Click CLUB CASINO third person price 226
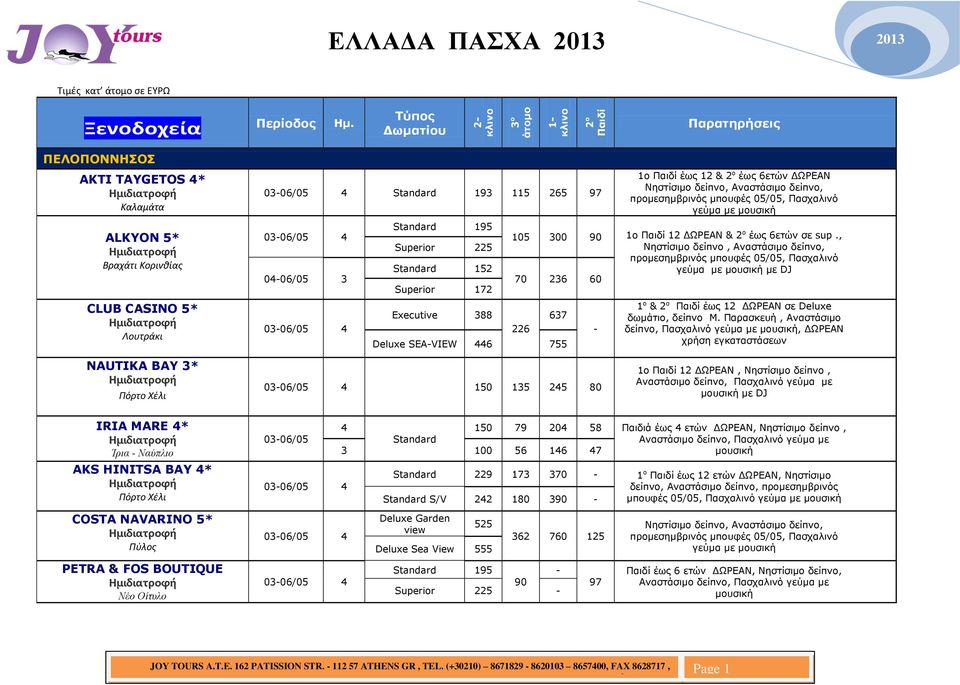The width and height of the screenshot is (960, 685). 520,329
